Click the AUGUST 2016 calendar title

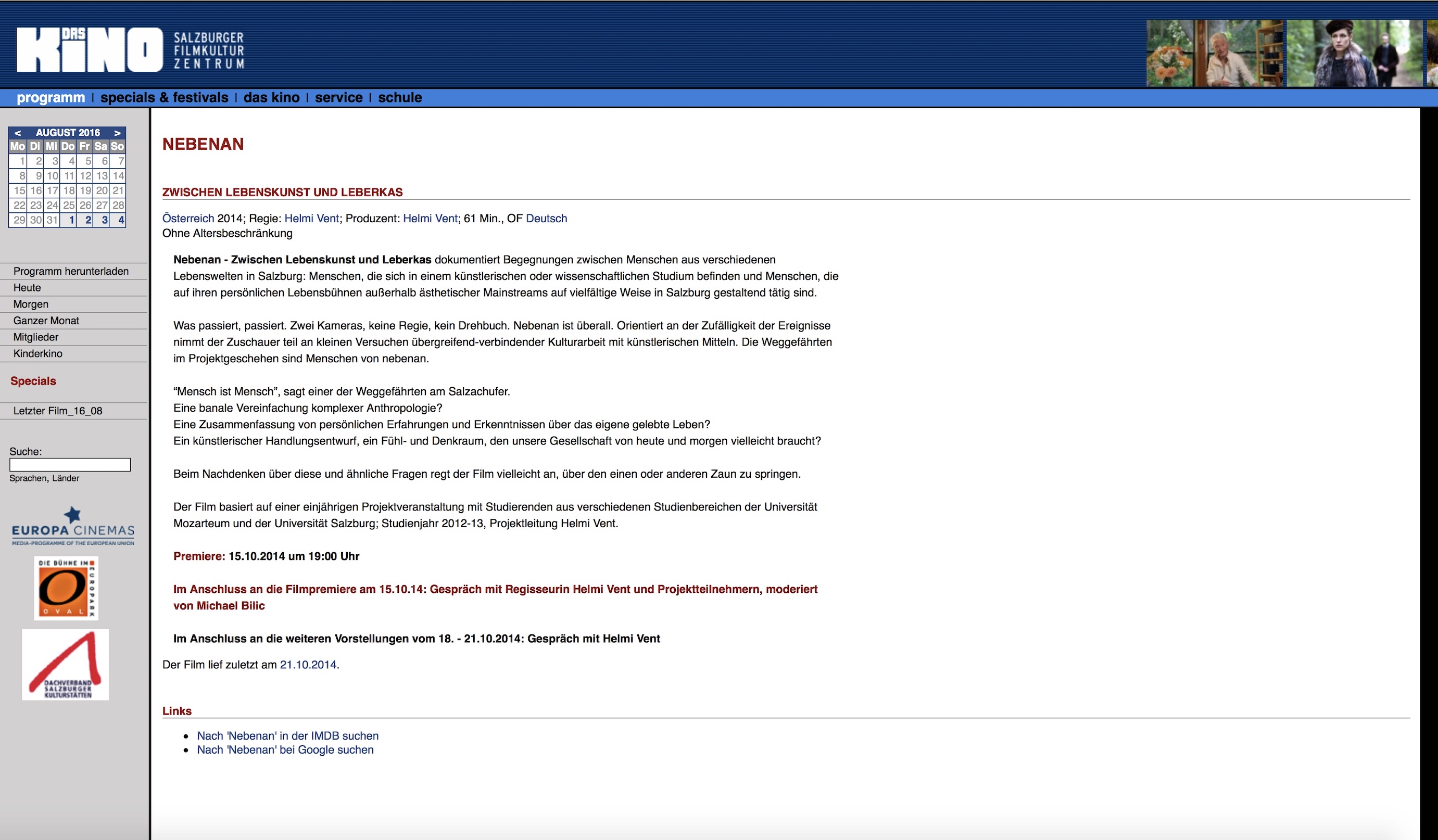68,133
